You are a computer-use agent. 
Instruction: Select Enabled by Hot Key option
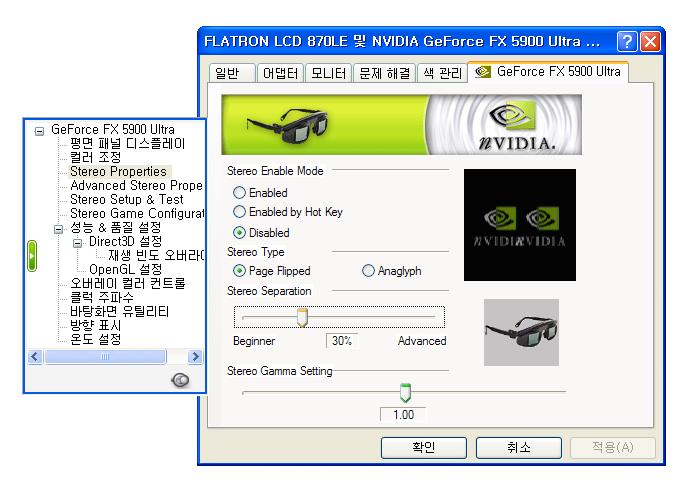[x=240, y=212]
